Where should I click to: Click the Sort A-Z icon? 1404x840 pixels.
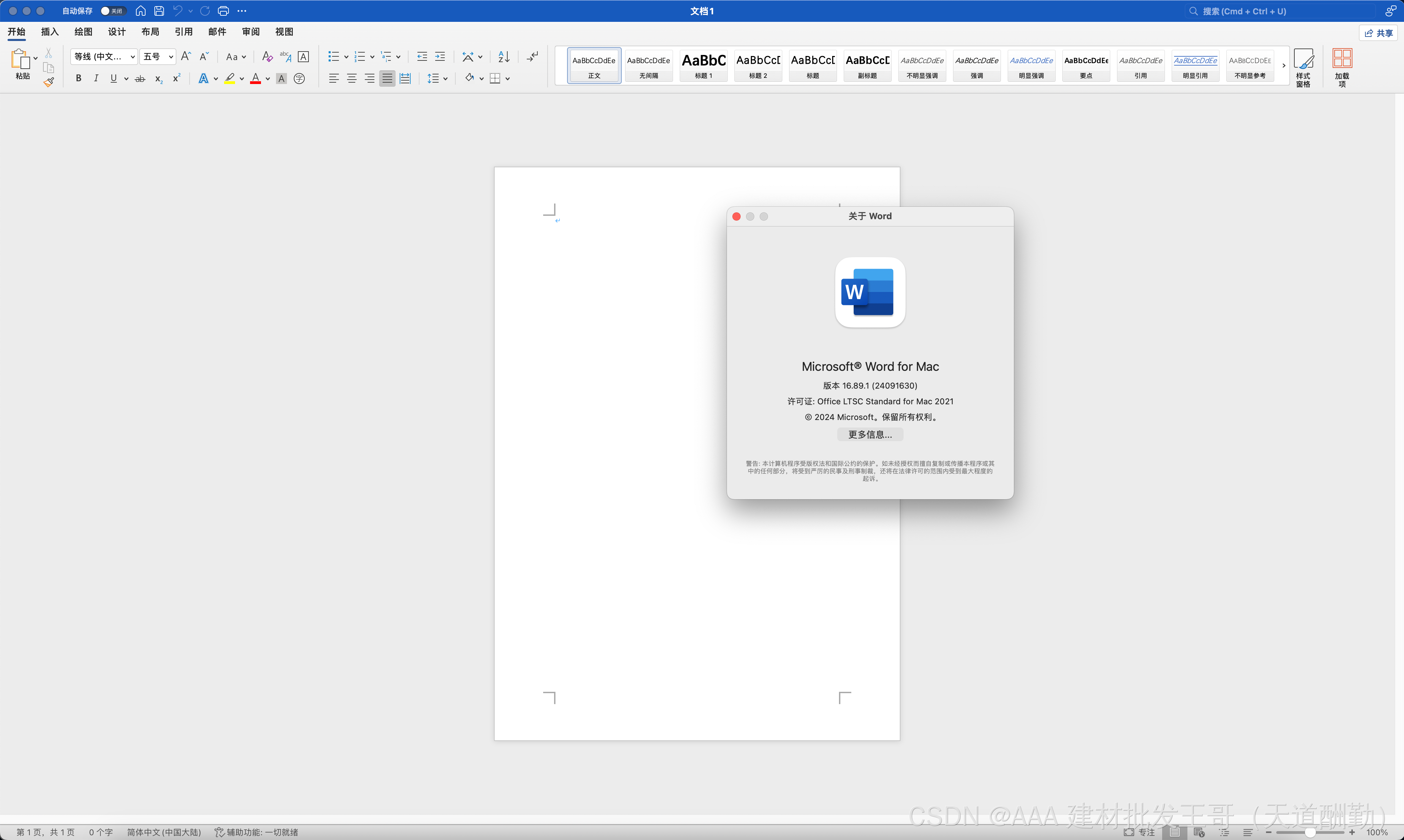(x=504, y=57)
